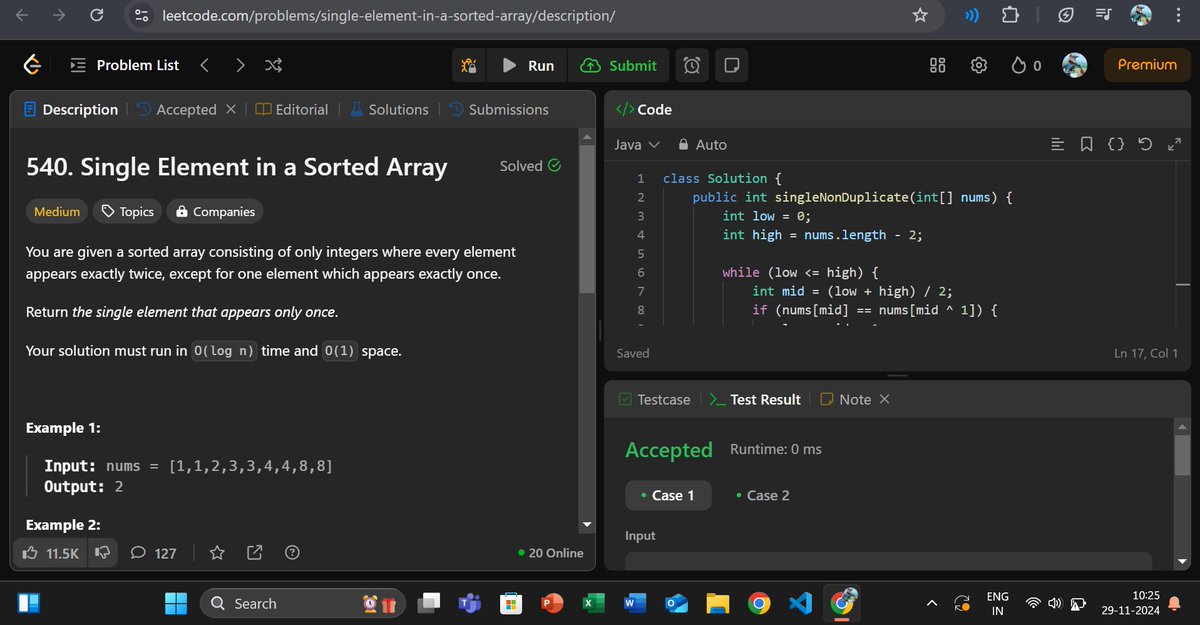
Task: Switch to the Testcase tab
Action: [655, 399]
